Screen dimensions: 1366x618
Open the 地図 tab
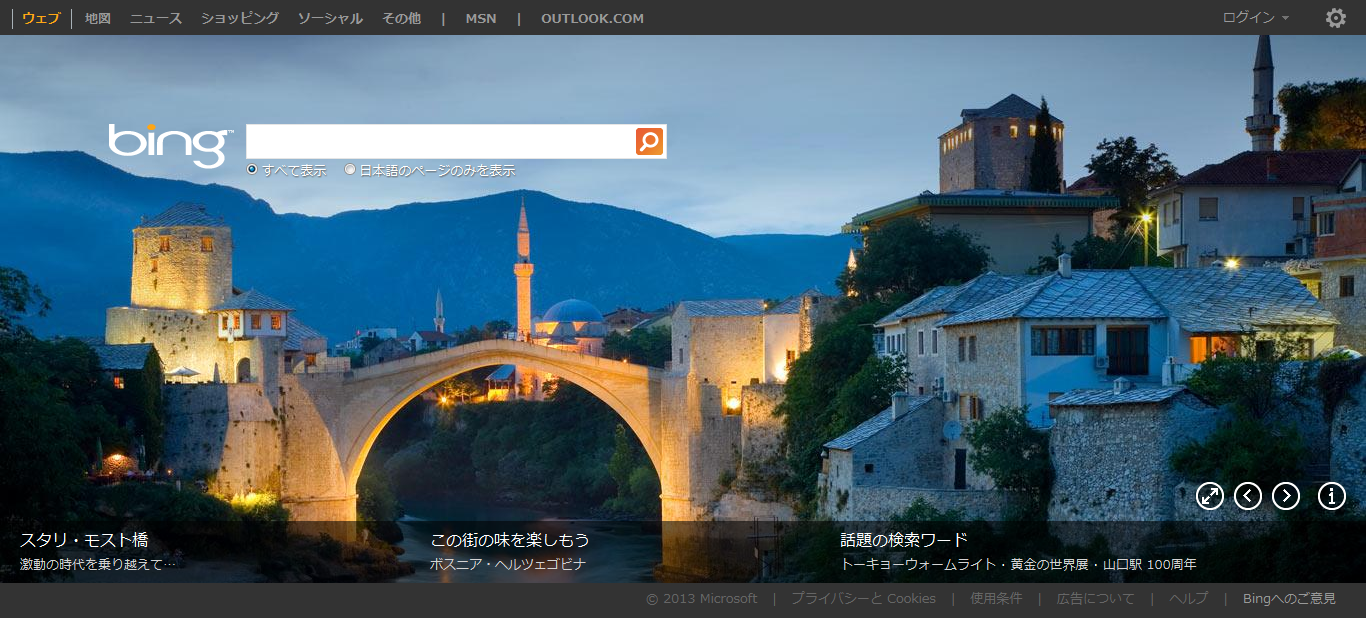pyautogui.click(x=98, y=18)
